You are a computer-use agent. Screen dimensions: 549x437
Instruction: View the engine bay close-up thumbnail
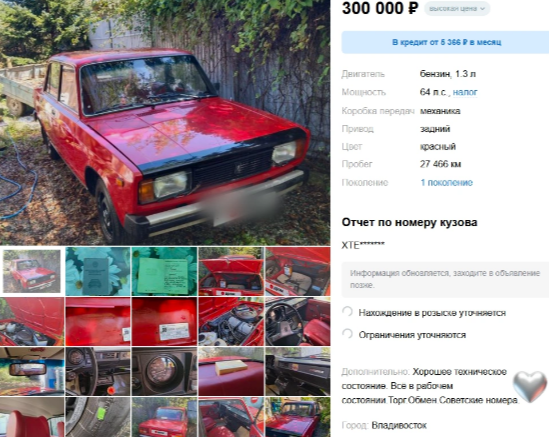231,321
